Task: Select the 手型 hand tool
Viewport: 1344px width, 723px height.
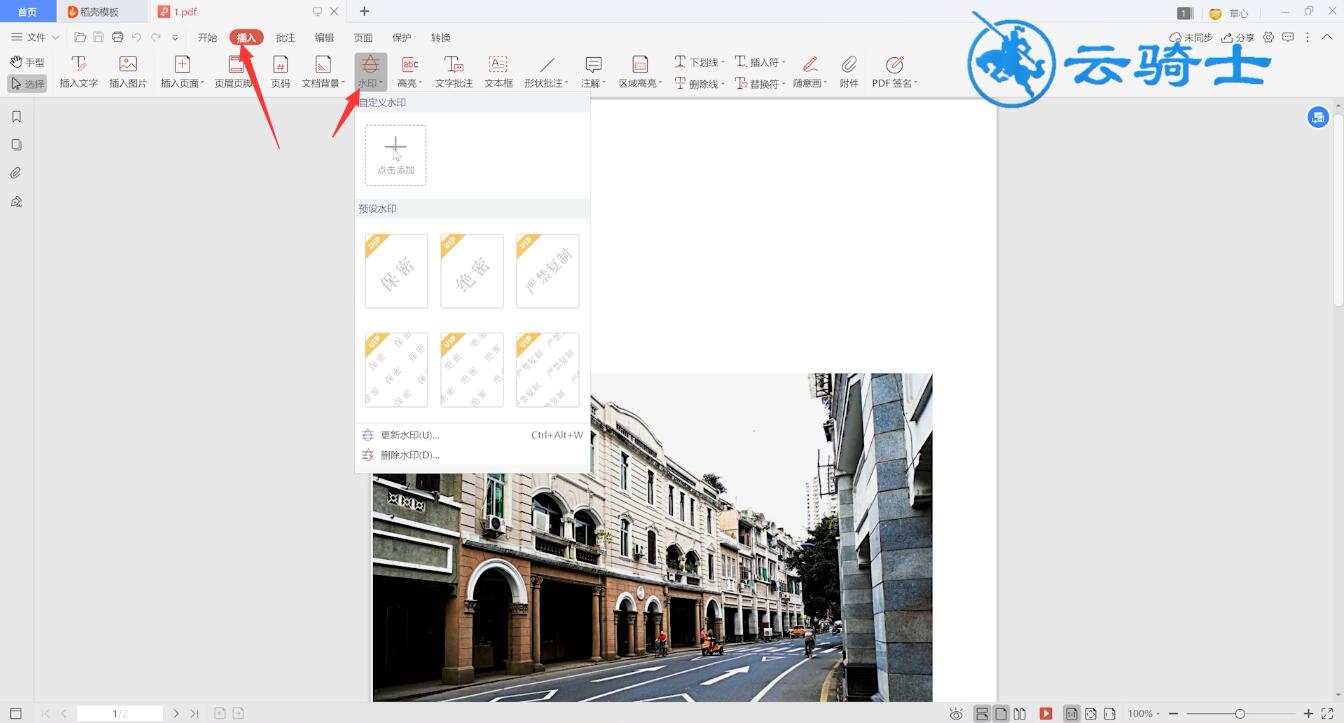Action: point(28,62)
